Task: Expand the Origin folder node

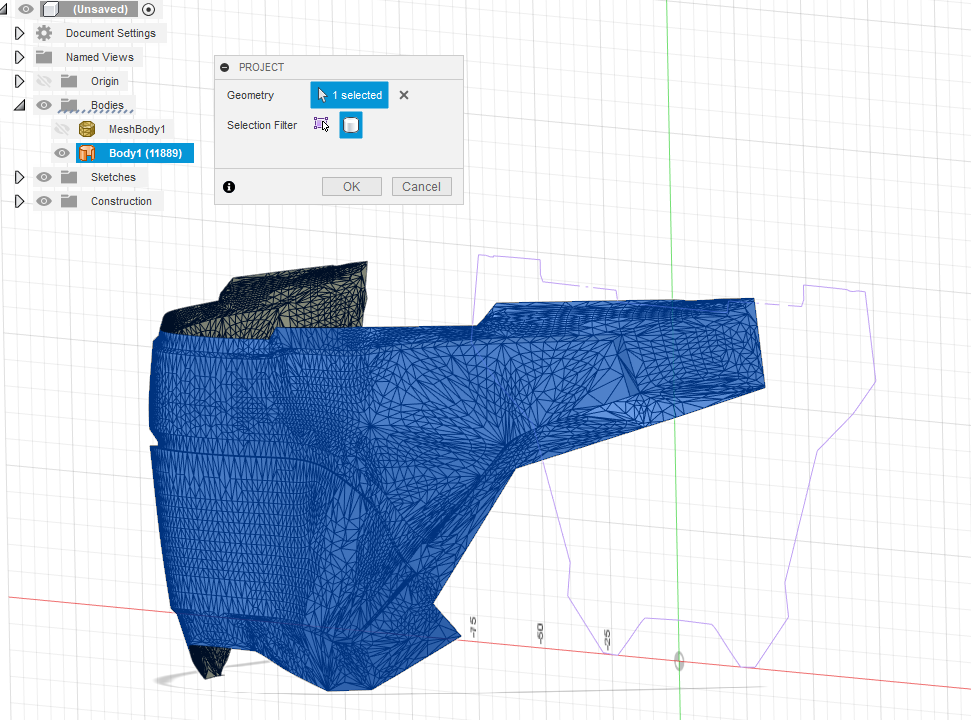Action: click(19, 81)
